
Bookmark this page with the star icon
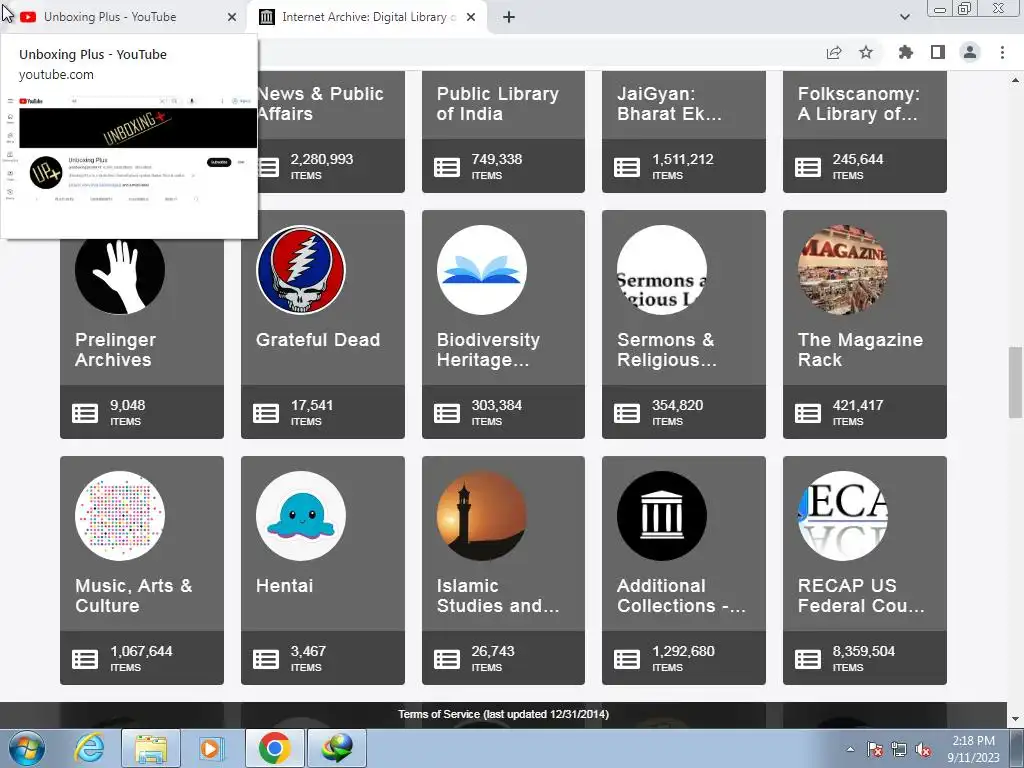click(x=866, y=52)
